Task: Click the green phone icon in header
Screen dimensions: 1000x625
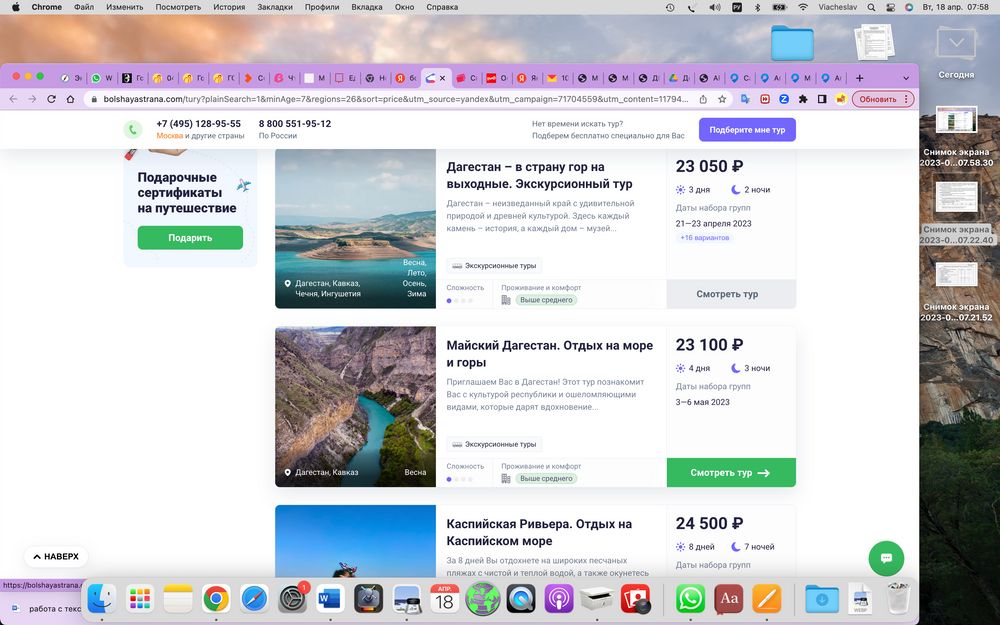Action: [133, 130]
